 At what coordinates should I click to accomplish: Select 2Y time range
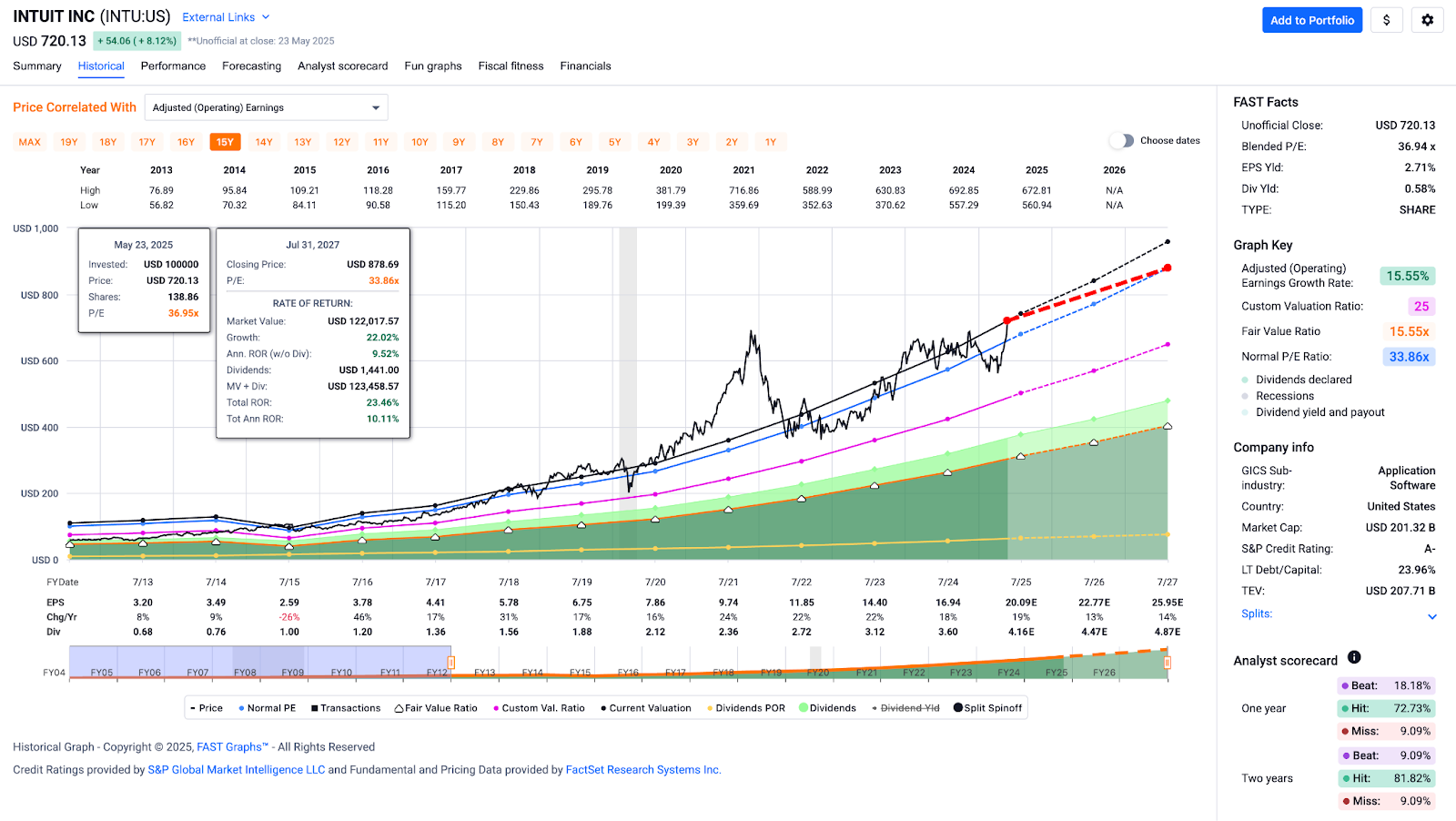tap(732, 142)
